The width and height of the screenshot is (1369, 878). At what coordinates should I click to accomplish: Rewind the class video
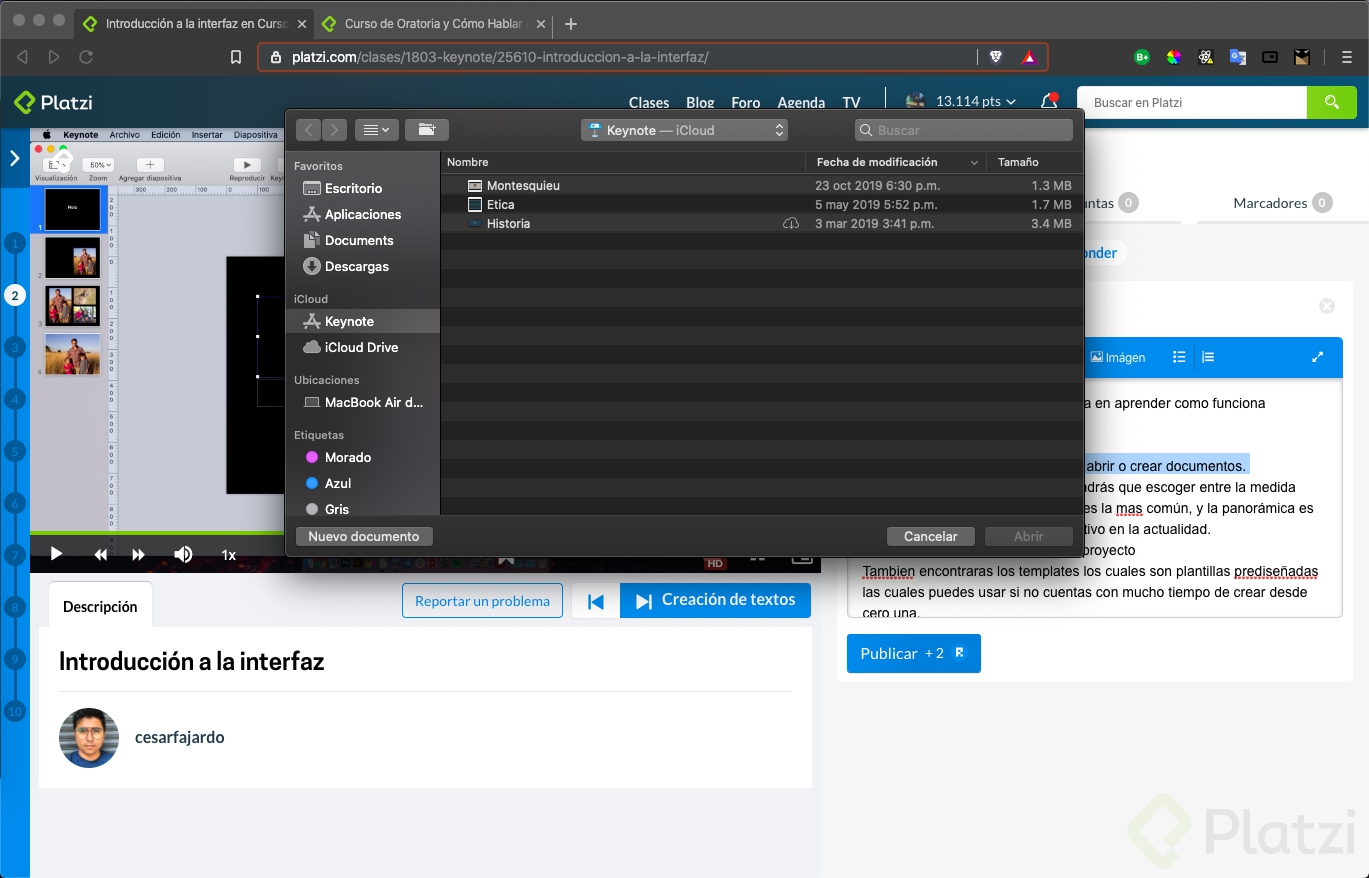100,554
